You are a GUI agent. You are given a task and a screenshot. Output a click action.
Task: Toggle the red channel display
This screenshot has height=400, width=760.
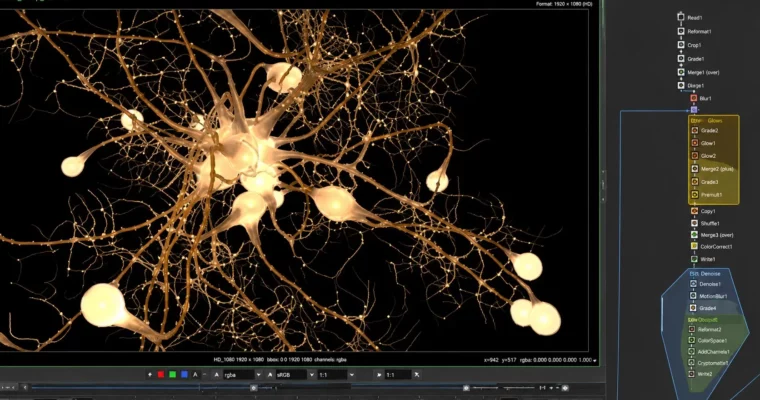pos(161,374)
